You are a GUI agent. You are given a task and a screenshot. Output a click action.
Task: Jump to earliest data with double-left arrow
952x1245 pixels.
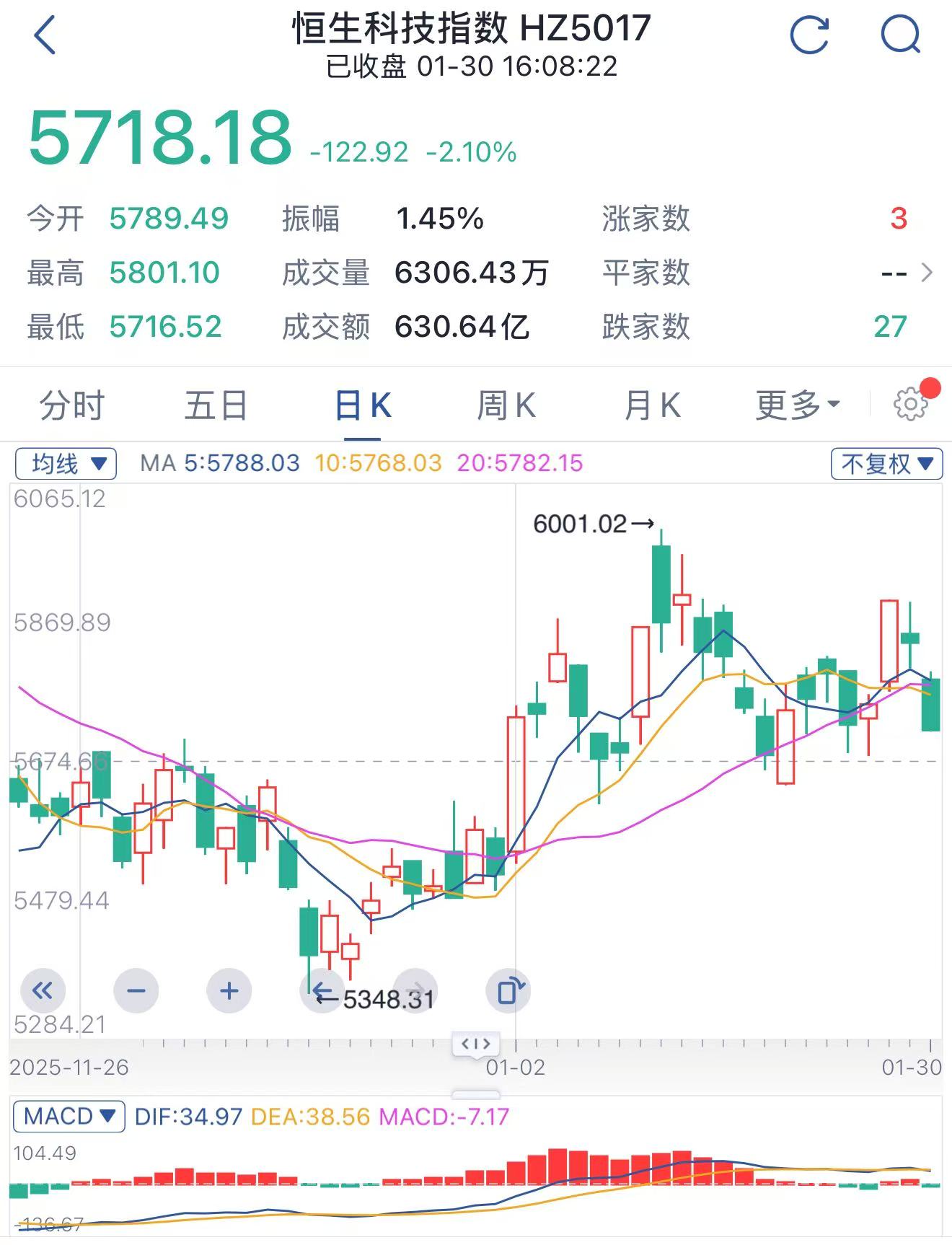tap(43, 990)
